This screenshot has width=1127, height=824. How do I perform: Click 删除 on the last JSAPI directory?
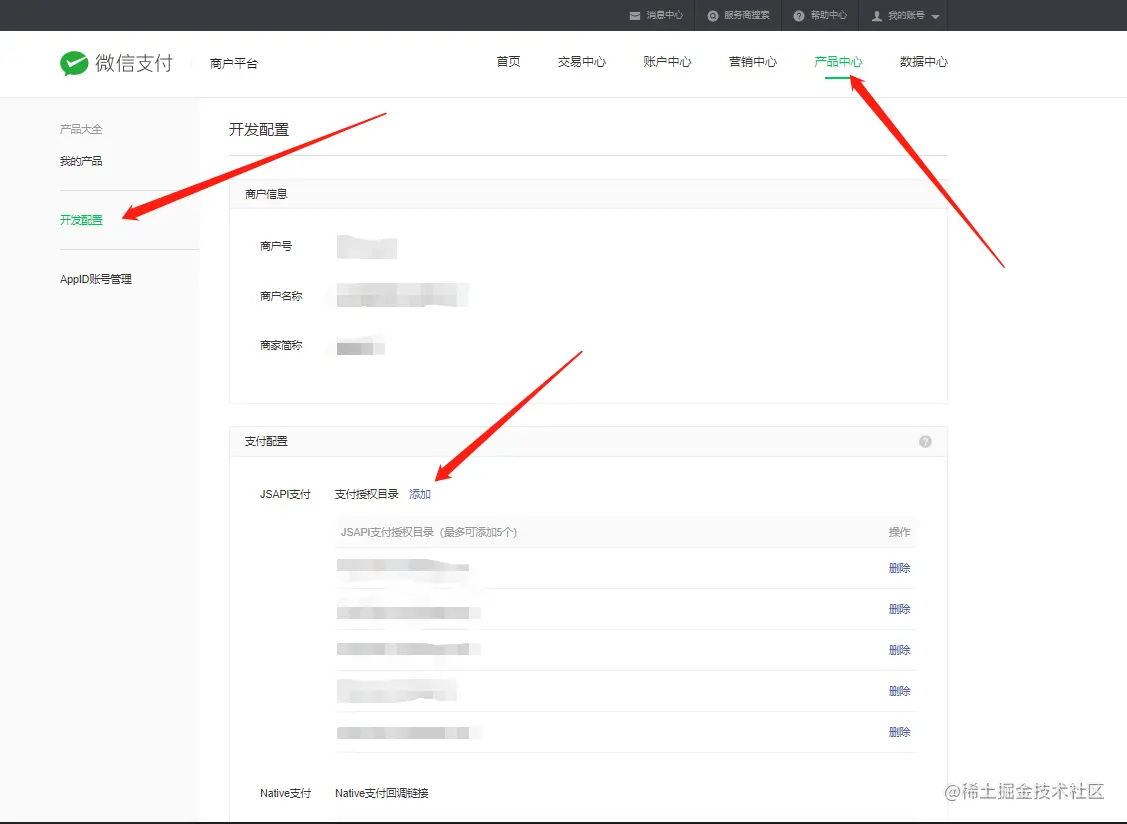coord(899,731)
